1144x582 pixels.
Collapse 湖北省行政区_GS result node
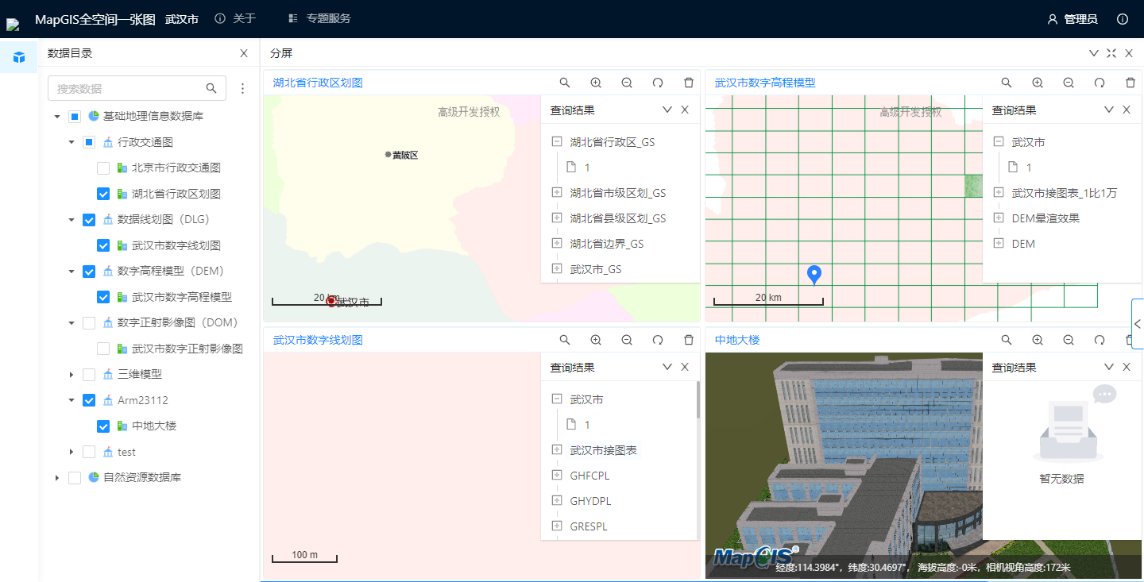557,142
